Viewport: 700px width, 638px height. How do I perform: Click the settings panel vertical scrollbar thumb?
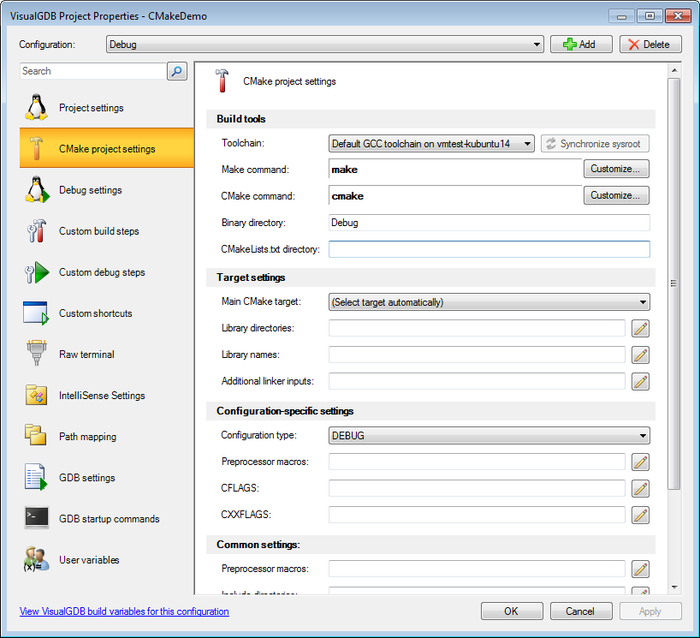(674, 284)
